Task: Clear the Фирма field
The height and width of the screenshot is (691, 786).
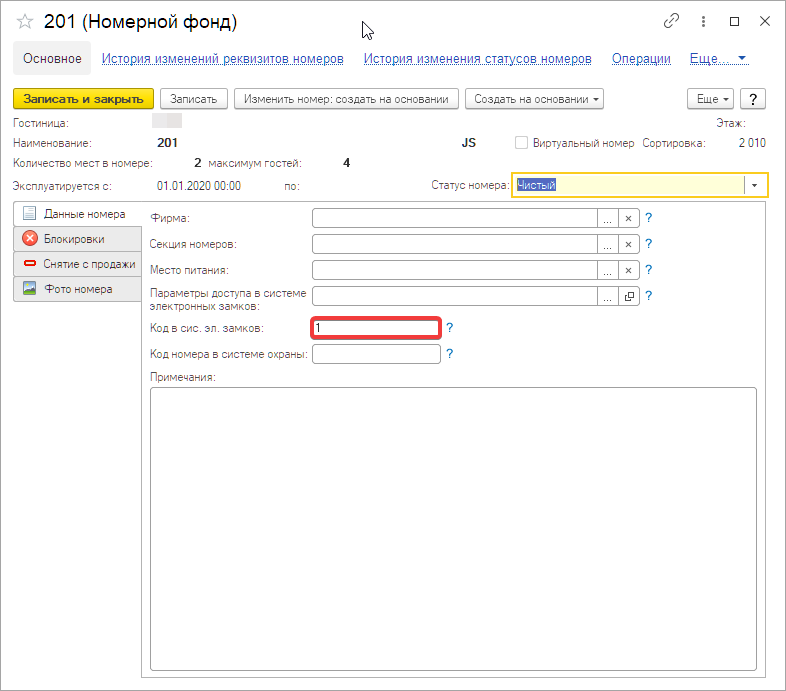Action: click(629, 219)
